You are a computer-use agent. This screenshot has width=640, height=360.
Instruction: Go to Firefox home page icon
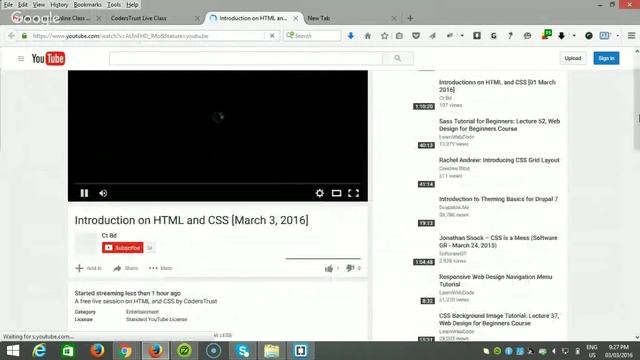[x=368, y=36]
